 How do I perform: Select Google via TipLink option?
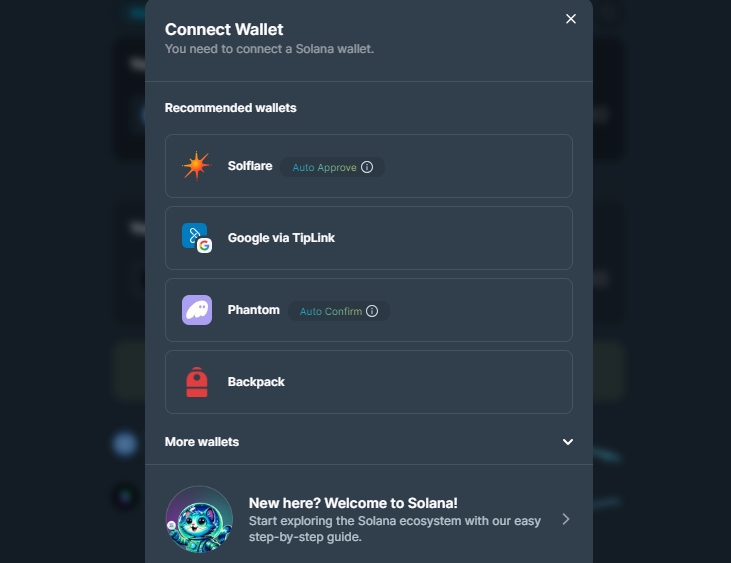[x=369, y=238]
